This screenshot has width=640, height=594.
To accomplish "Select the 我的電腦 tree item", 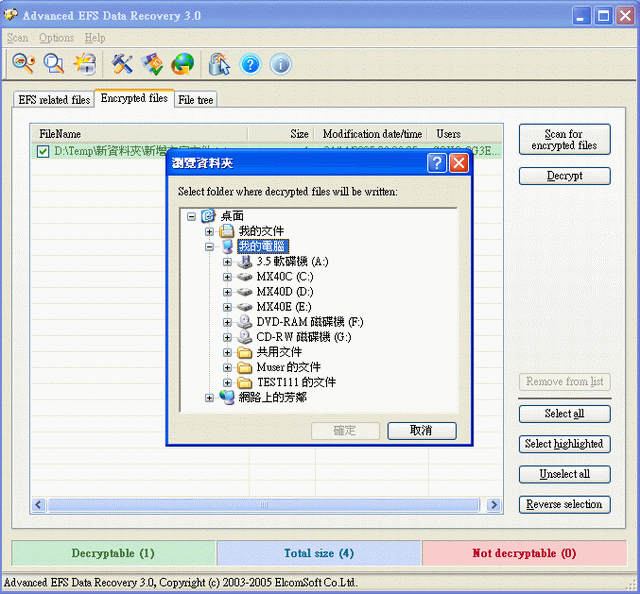I will pyautogui.click(x=263, y=246).
